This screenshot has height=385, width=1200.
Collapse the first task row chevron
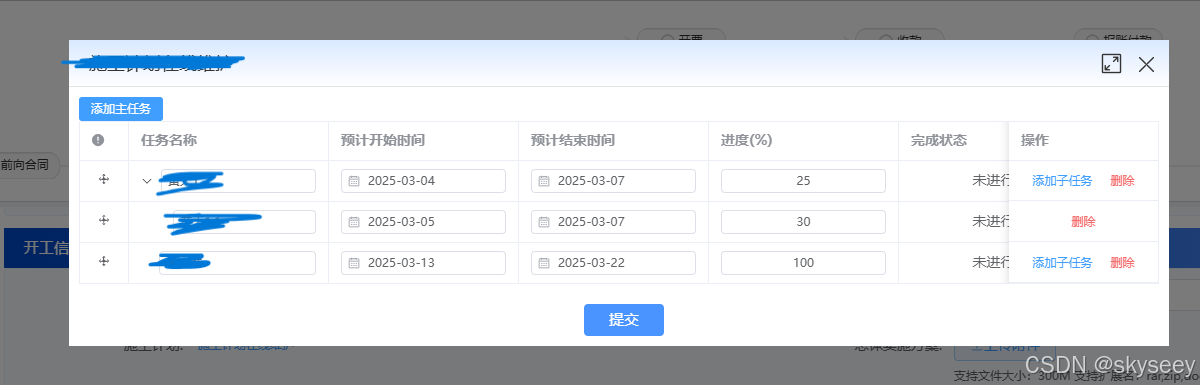point(147,181)
